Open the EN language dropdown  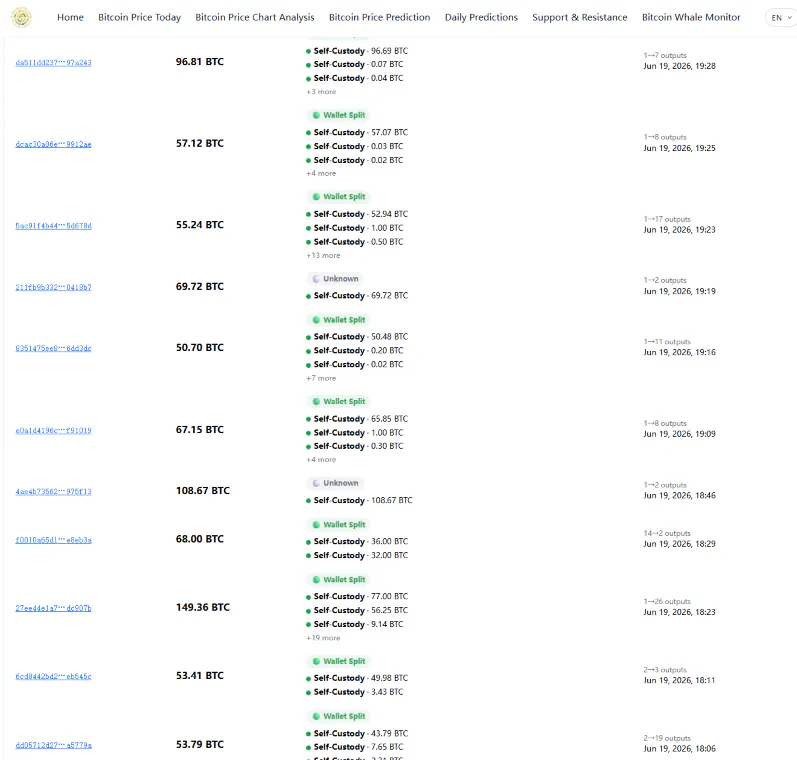click(781, 18)
